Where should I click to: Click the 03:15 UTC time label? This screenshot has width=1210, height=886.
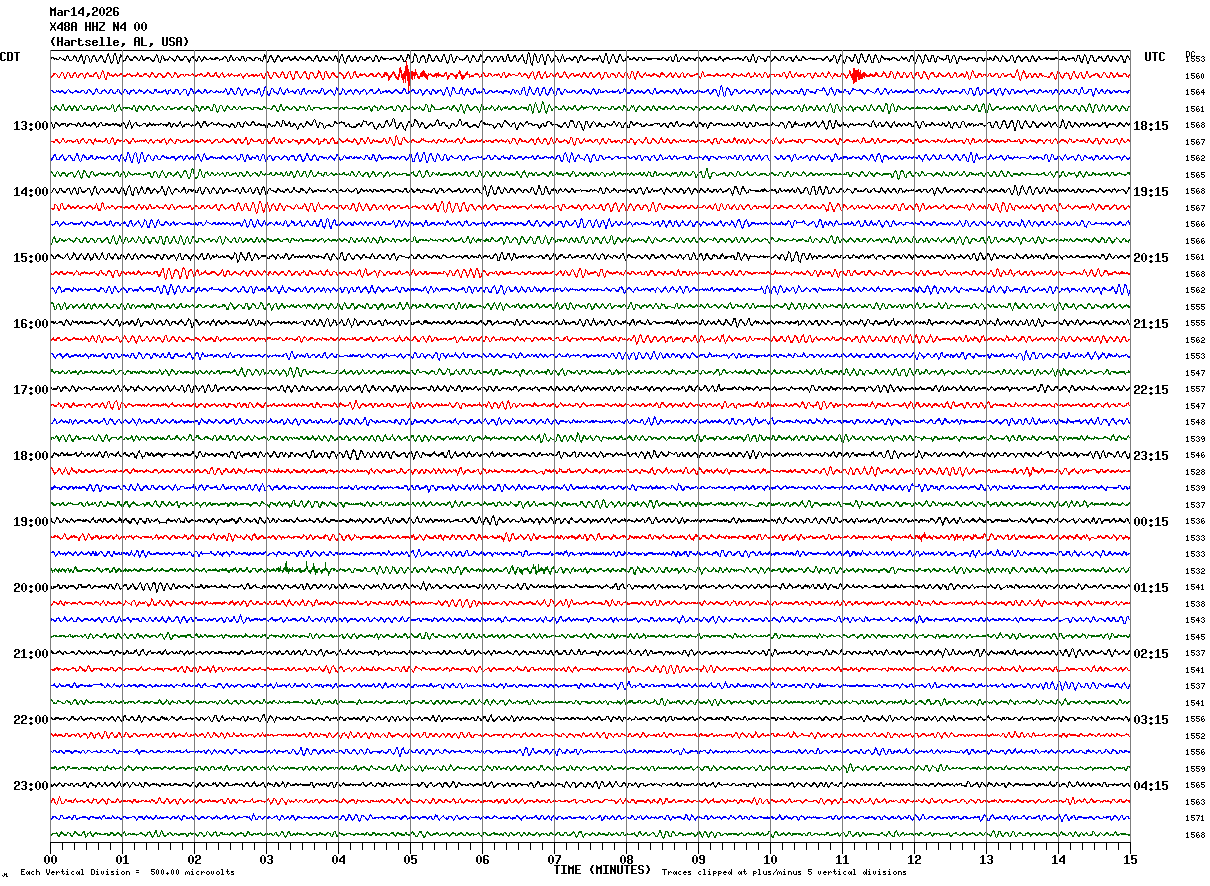click(1151, 720)
